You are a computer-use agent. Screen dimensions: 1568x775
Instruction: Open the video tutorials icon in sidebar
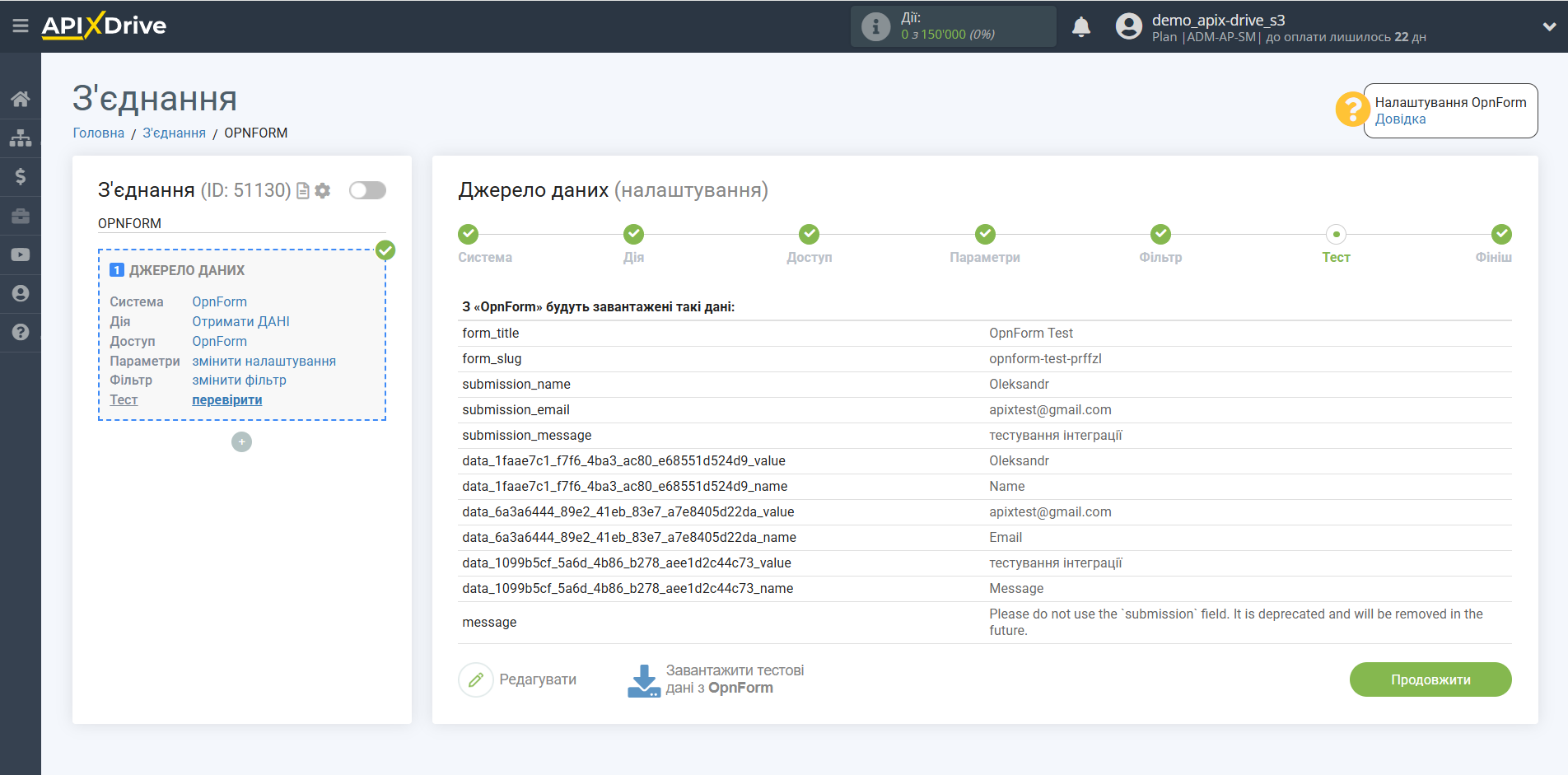coord(21,254)
